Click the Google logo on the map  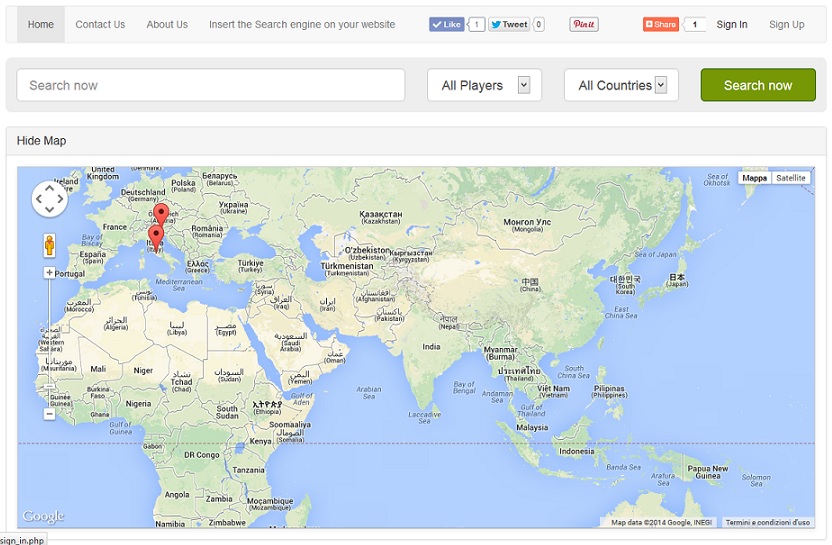coord(43,516)
